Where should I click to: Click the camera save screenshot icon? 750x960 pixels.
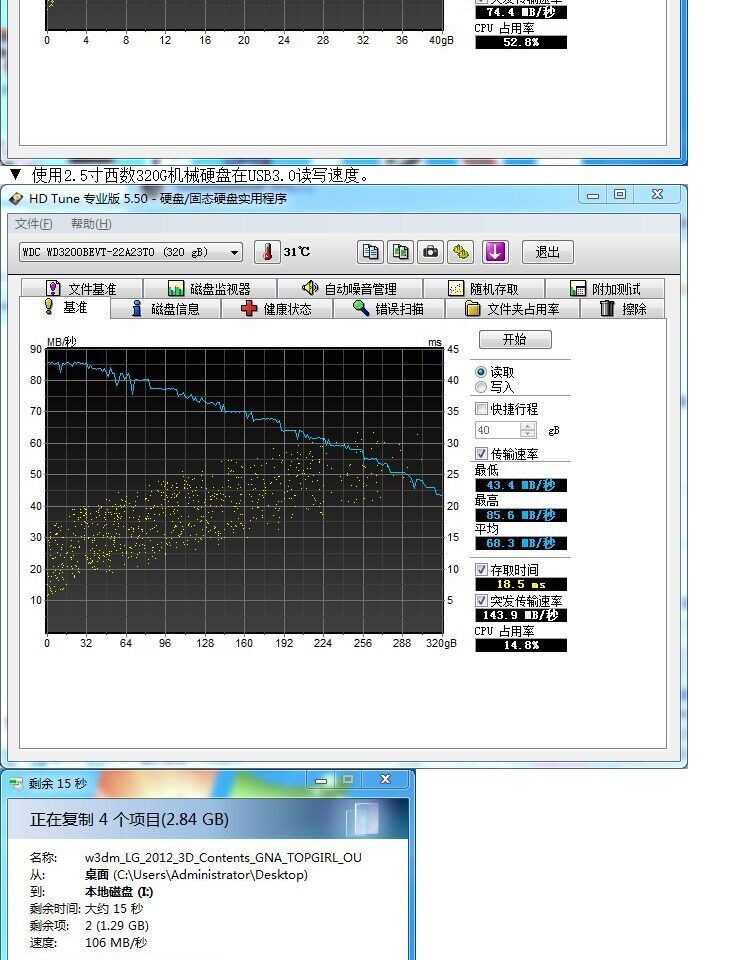point(430,252)
